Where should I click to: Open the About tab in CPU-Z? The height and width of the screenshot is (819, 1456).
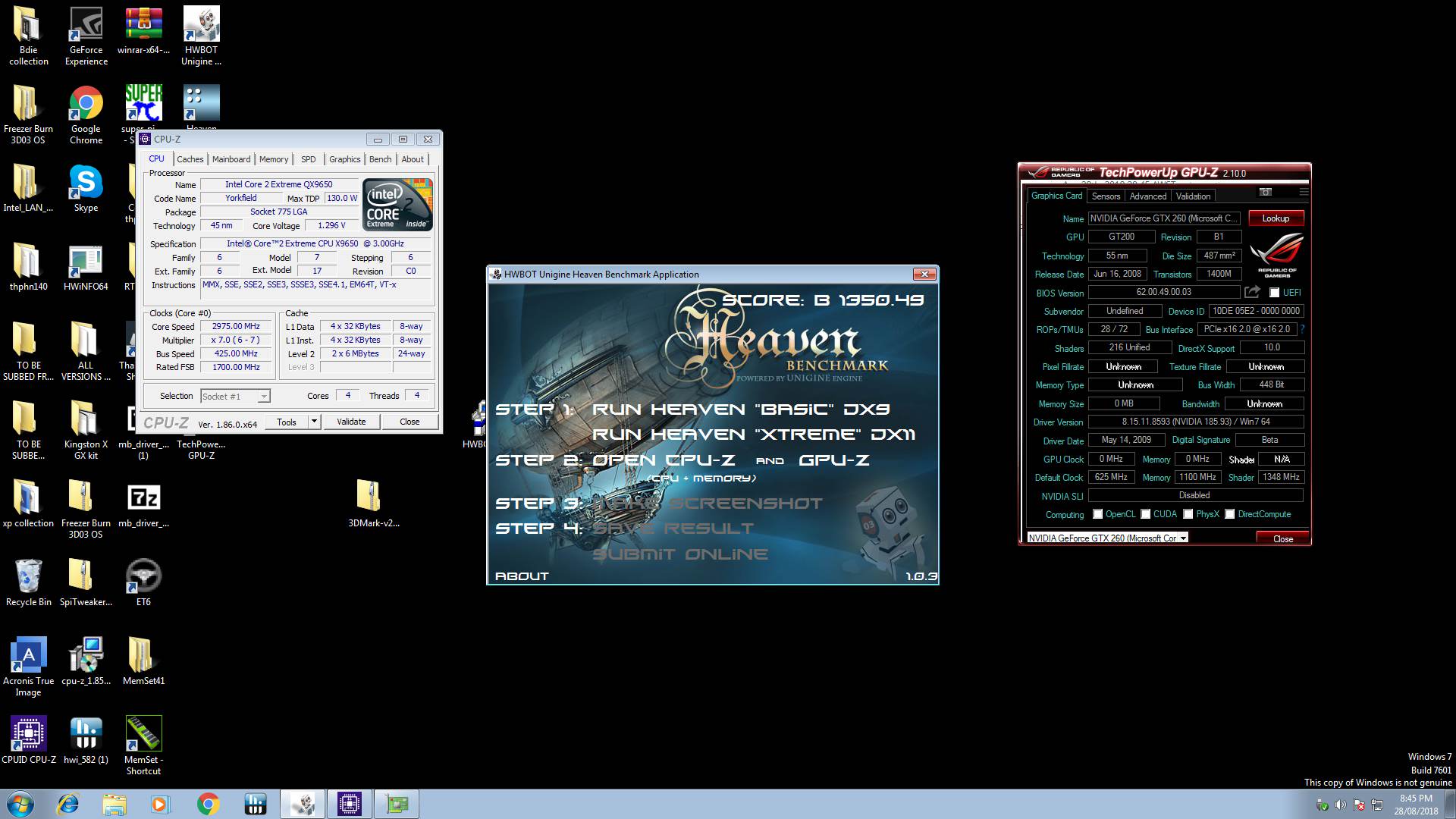tap(413, 159)
